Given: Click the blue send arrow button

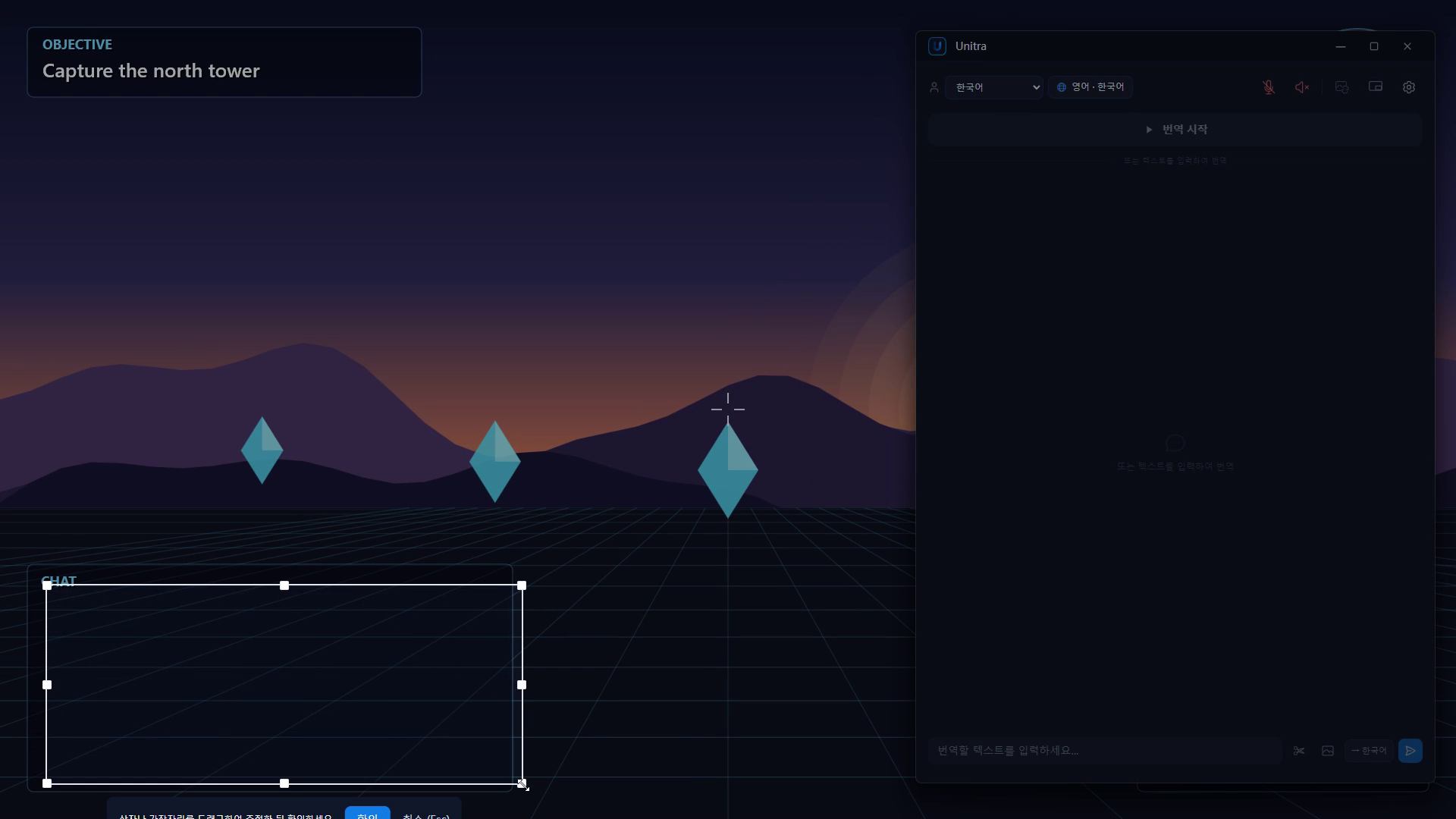Looking at the screenshot, I should [x=1410, y=751].
